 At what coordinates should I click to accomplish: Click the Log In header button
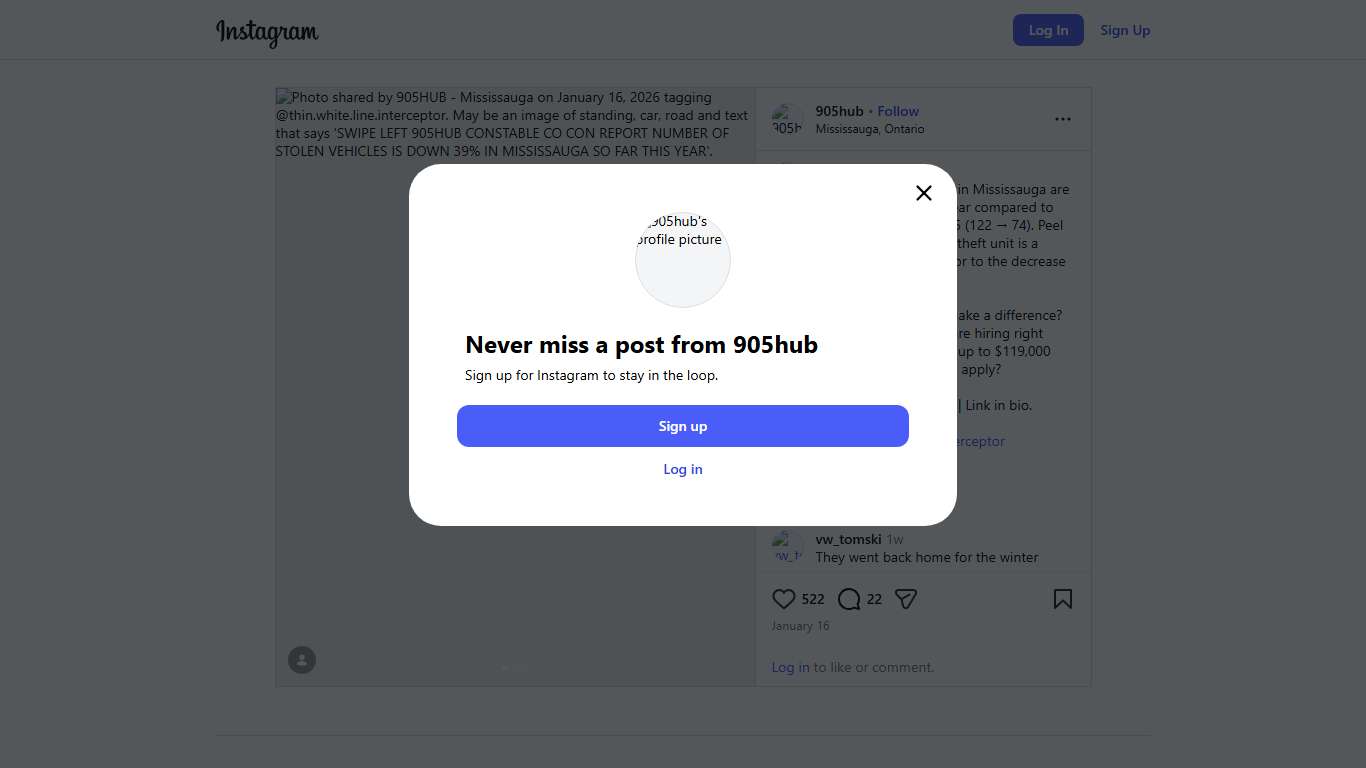1048,30
